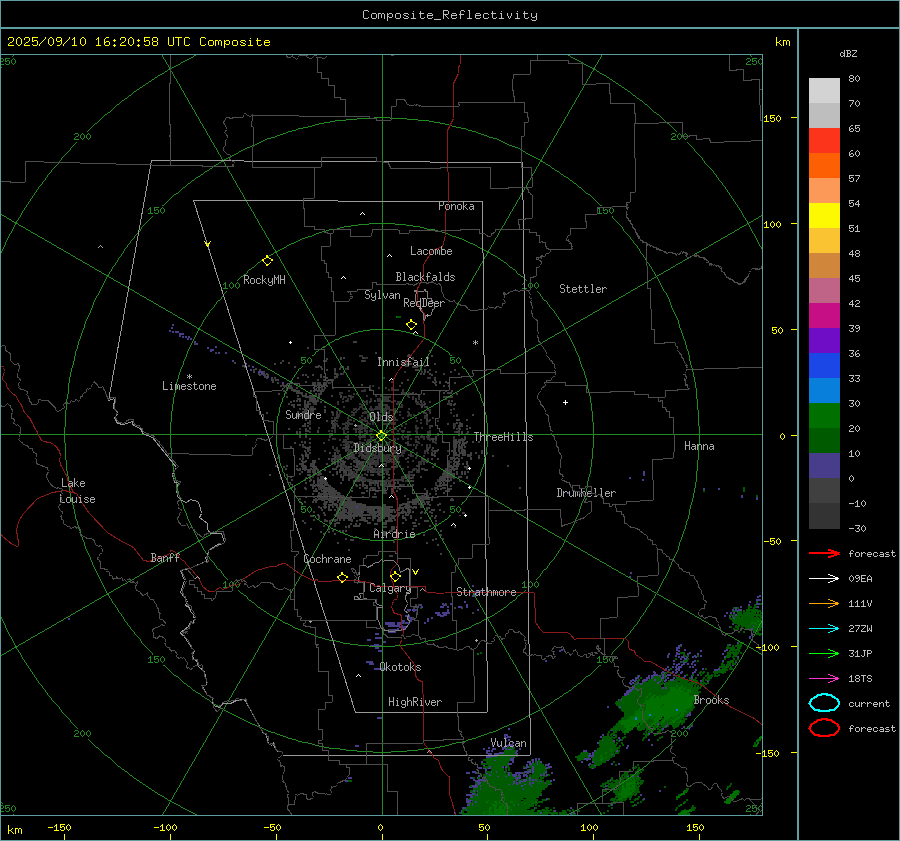Screen dimensions: 900x841
Task: Click the '18TS' legend text
Action: coord(860,679)
